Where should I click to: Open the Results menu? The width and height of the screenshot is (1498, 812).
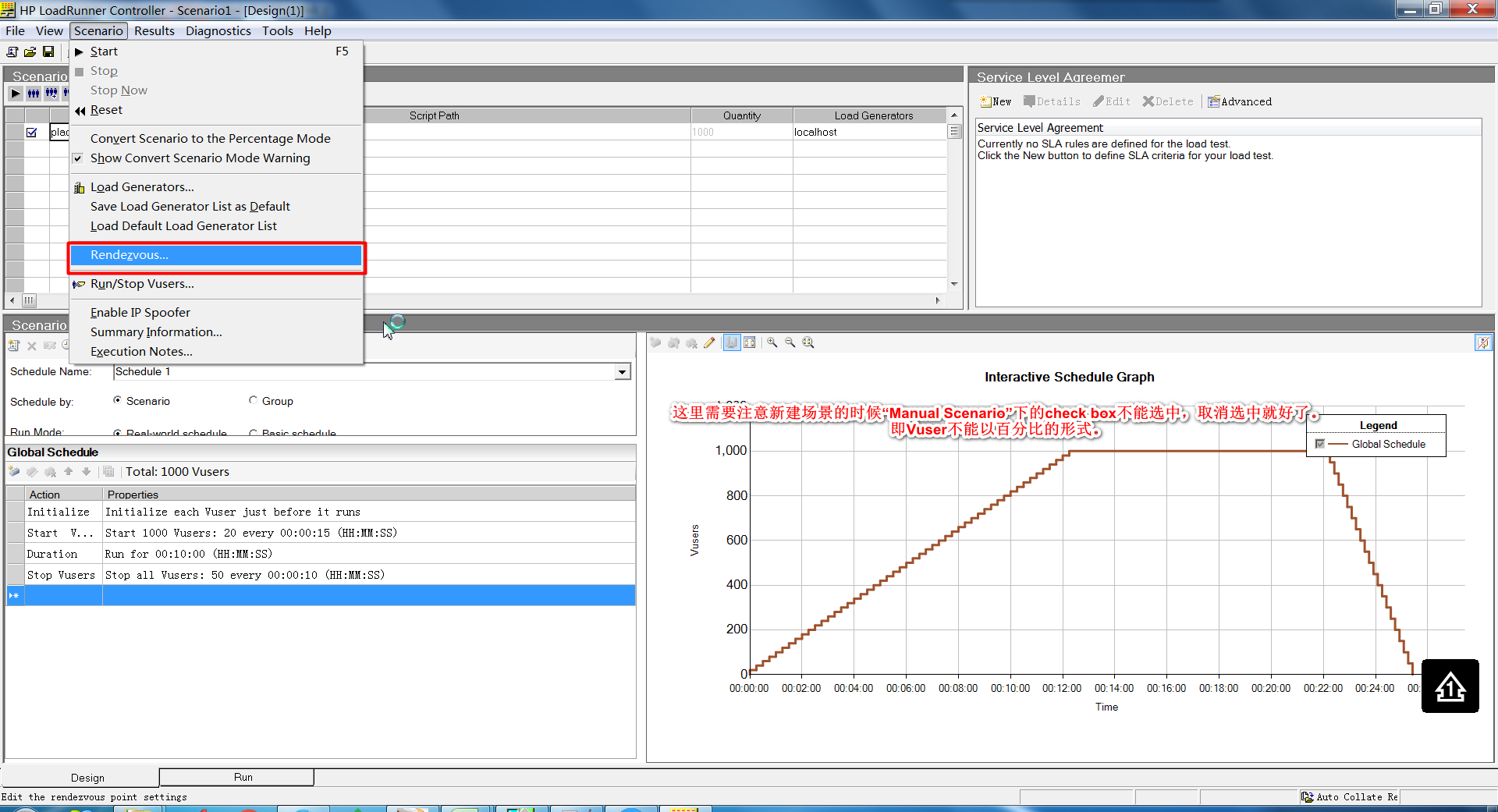[x=154, y=31]
